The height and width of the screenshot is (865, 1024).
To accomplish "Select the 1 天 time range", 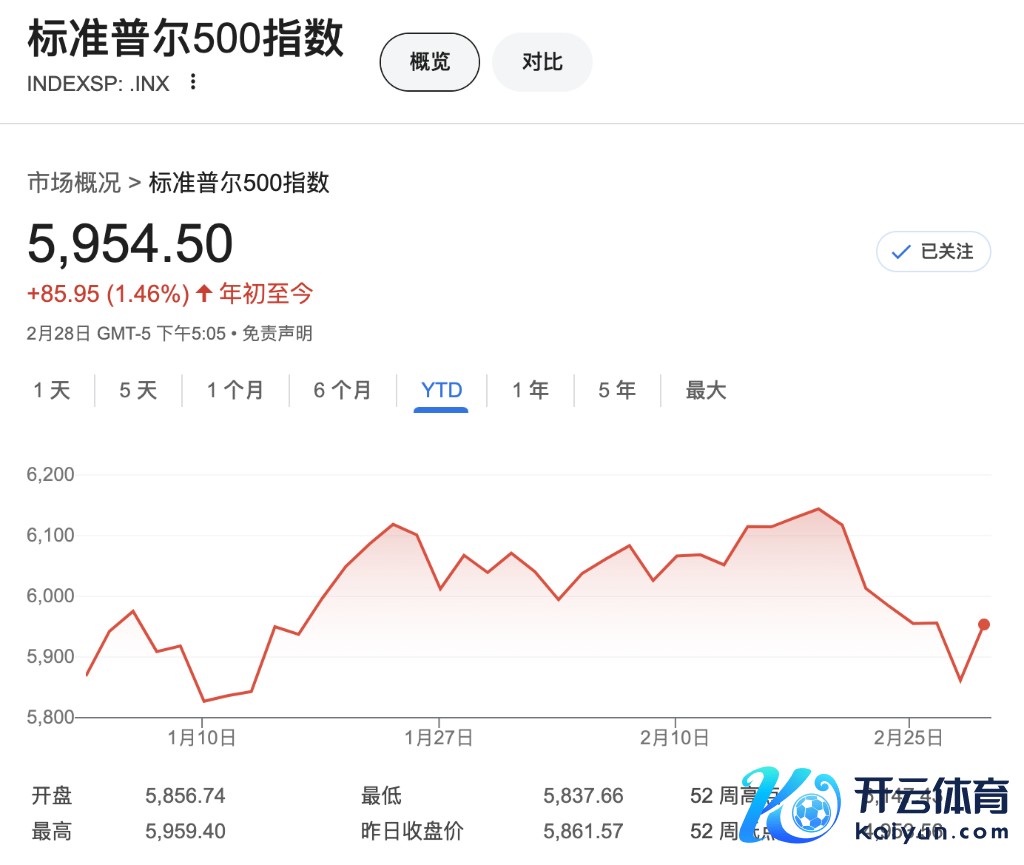I will pyautogui.click(x=52, y=390).
